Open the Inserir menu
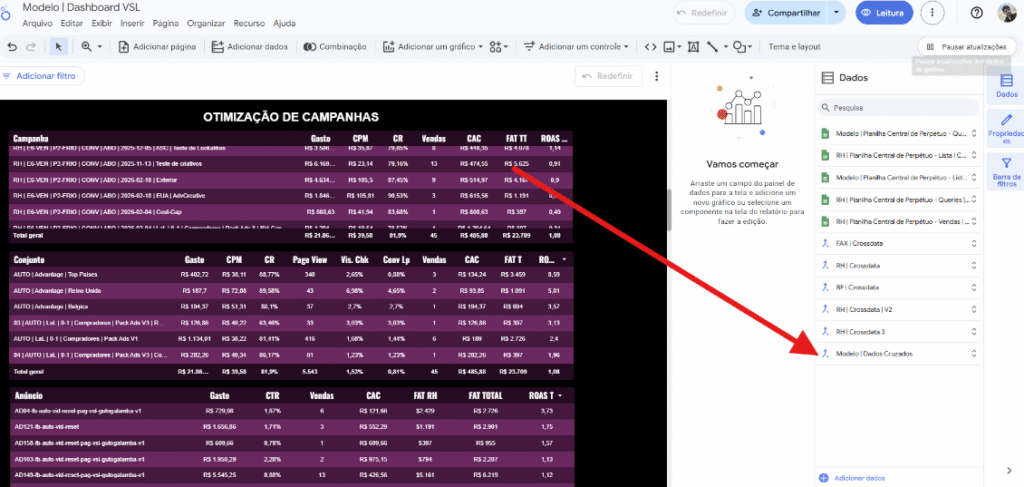The image size is (1024, 487). coord(131,22)
